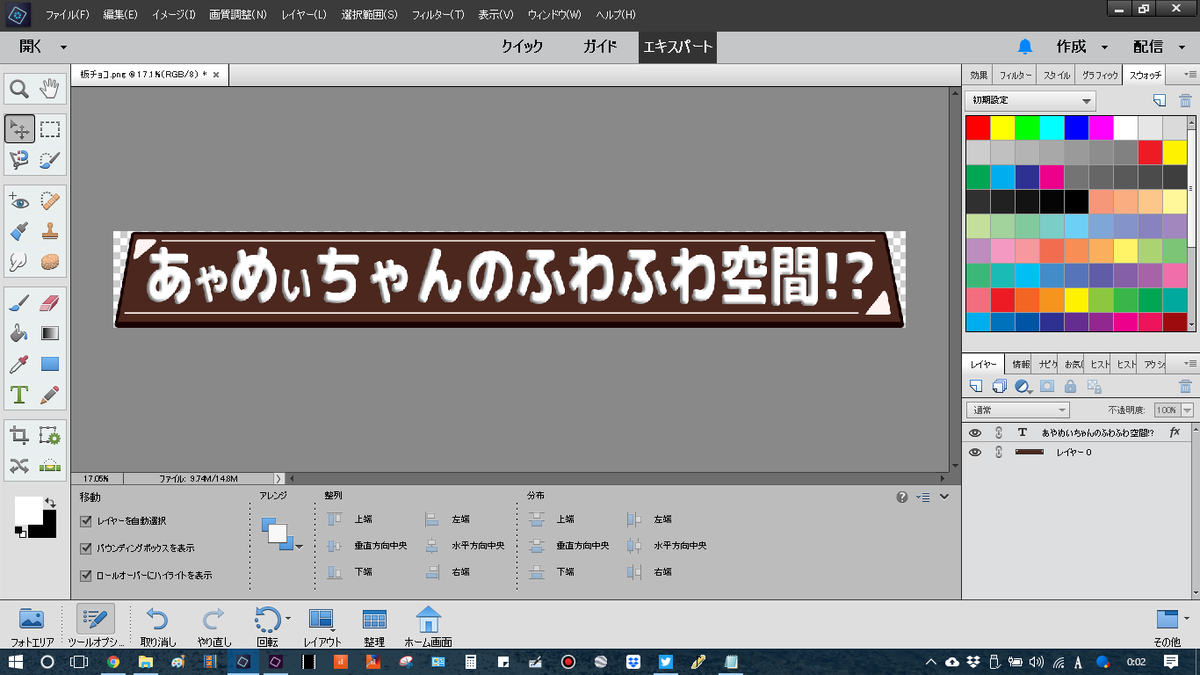
Task: Select the Brush tool
Action: pos(19,302)
